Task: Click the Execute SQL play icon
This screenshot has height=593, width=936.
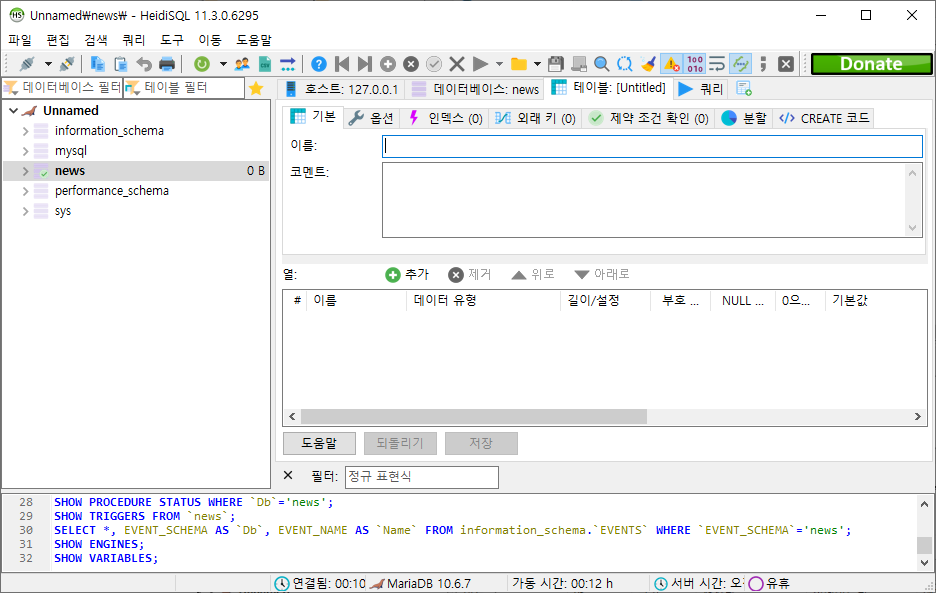Action: (480, 64)
